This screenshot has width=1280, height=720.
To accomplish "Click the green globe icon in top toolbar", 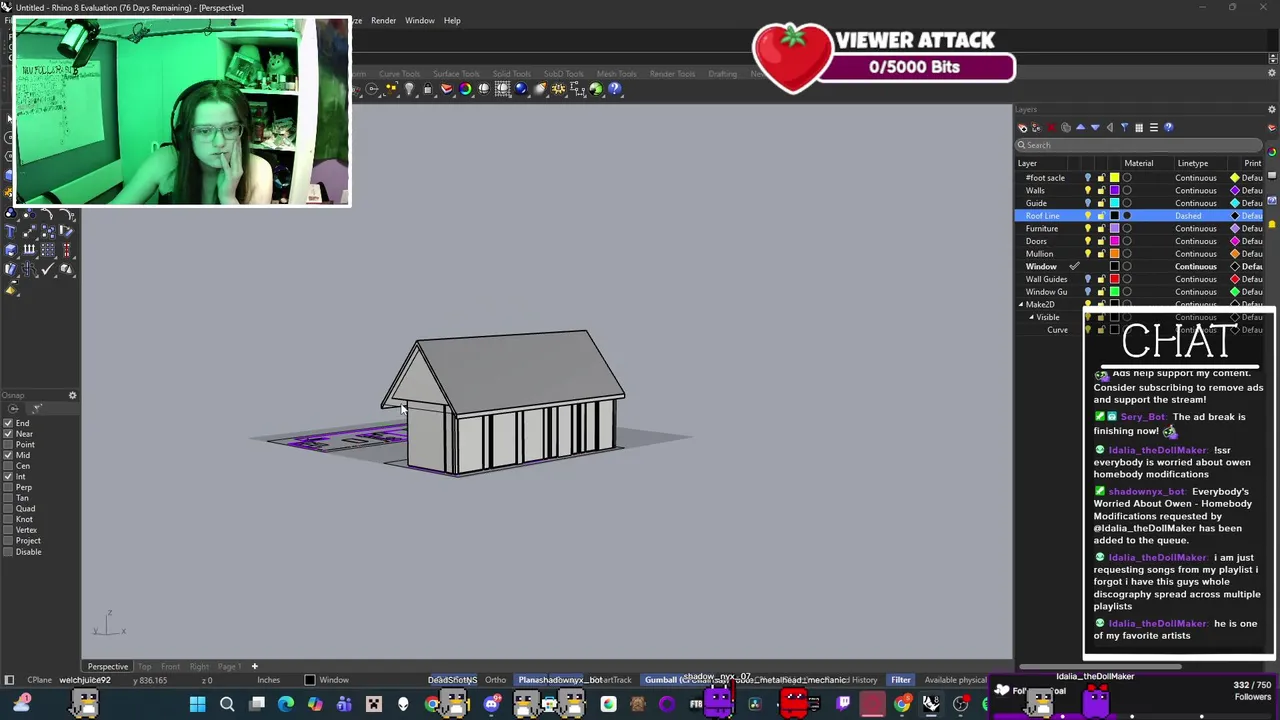I will tap(596, 88).
